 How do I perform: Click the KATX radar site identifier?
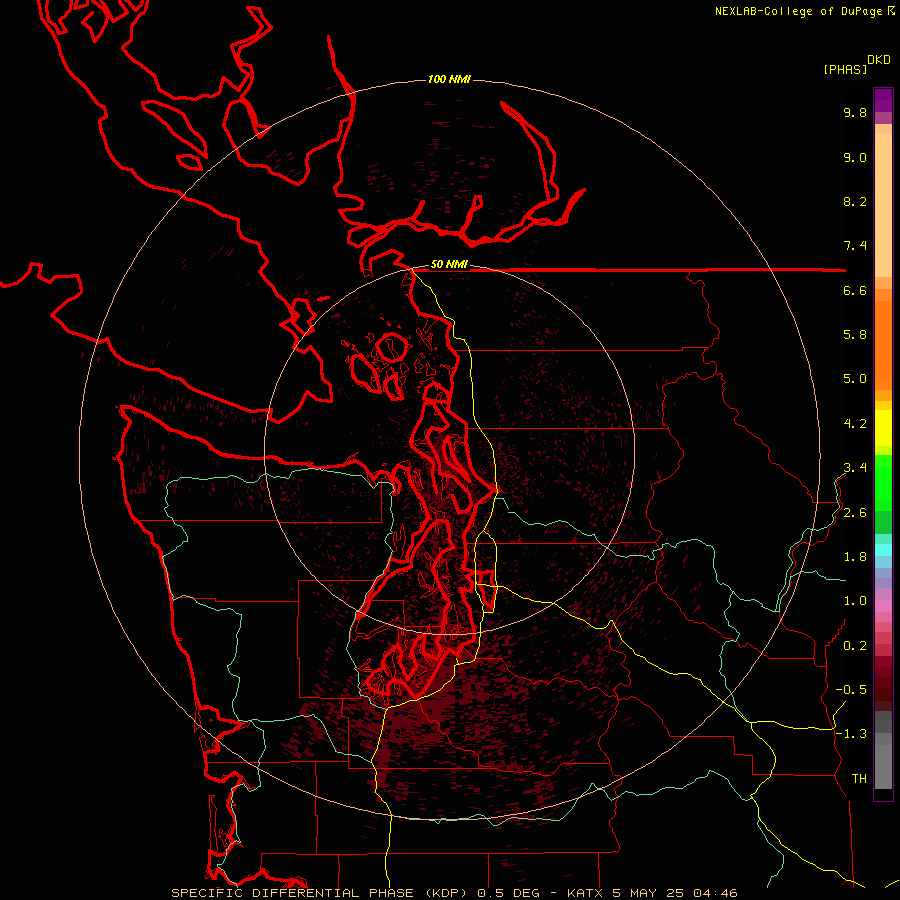click(x=585, y=893)
